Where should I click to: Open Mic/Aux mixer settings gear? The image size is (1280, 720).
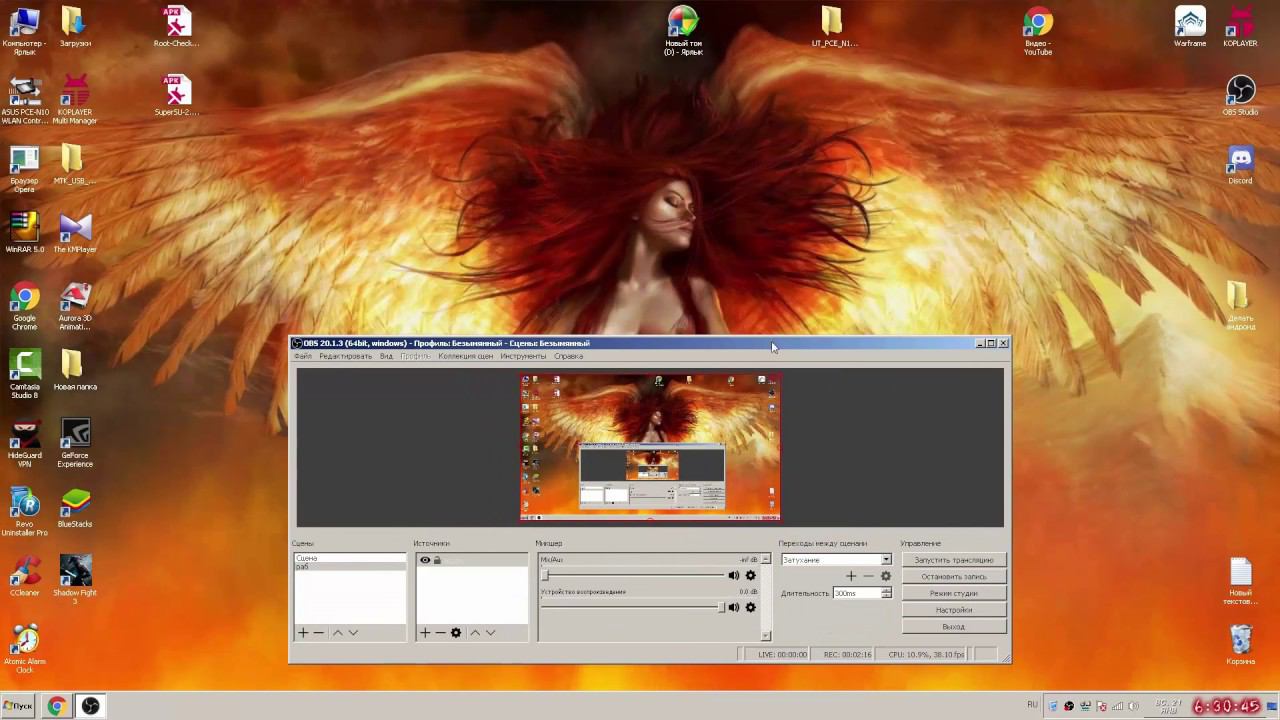[751, 576]
